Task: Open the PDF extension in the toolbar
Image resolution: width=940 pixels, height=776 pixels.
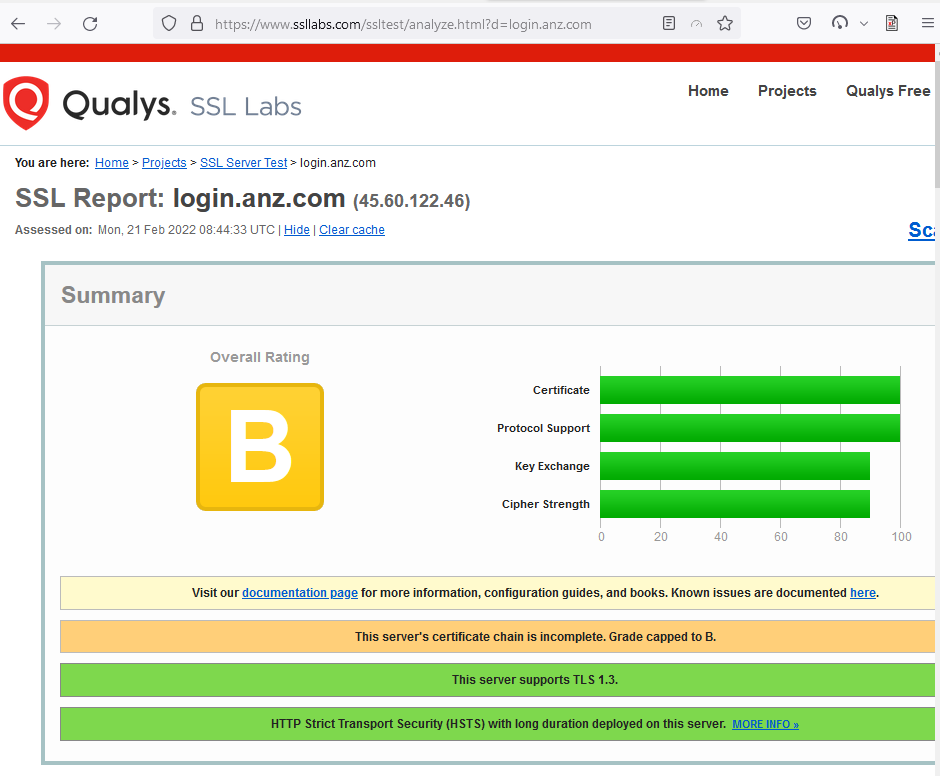Action: click(891, 23)
